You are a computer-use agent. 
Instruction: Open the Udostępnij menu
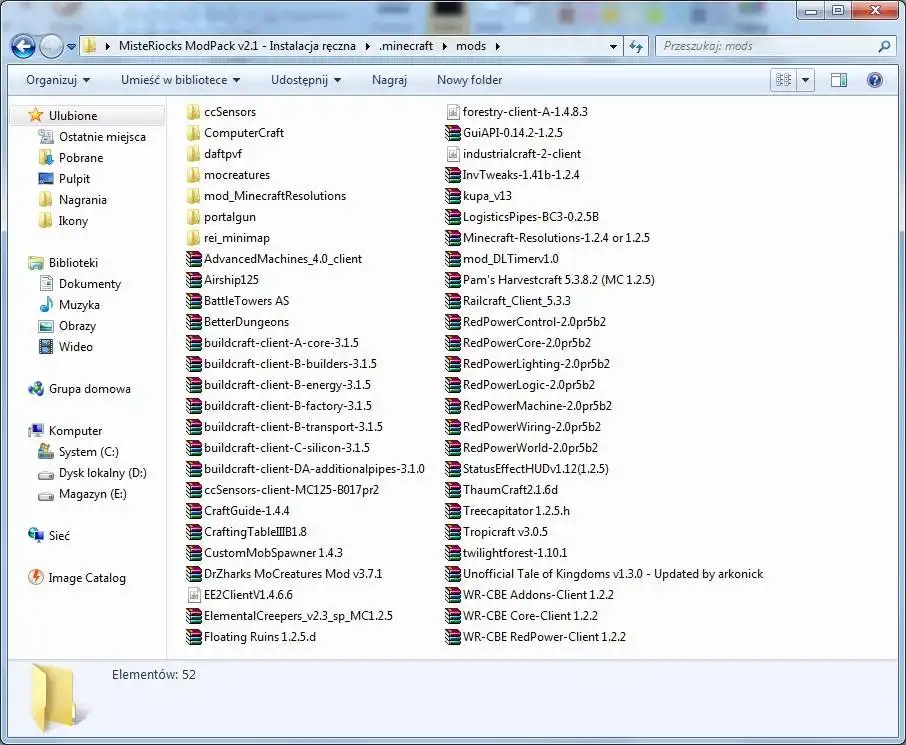point(306,80)
